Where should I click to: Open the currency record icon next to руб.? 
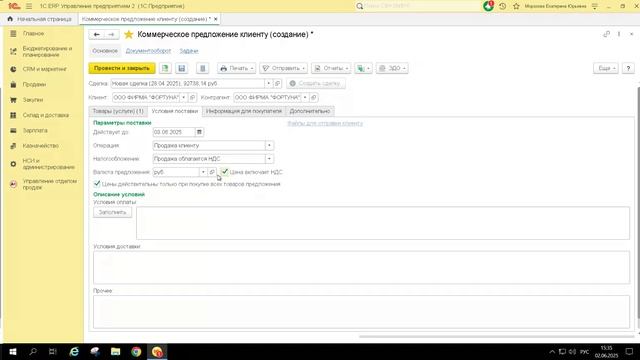click(x=211, y=172)
